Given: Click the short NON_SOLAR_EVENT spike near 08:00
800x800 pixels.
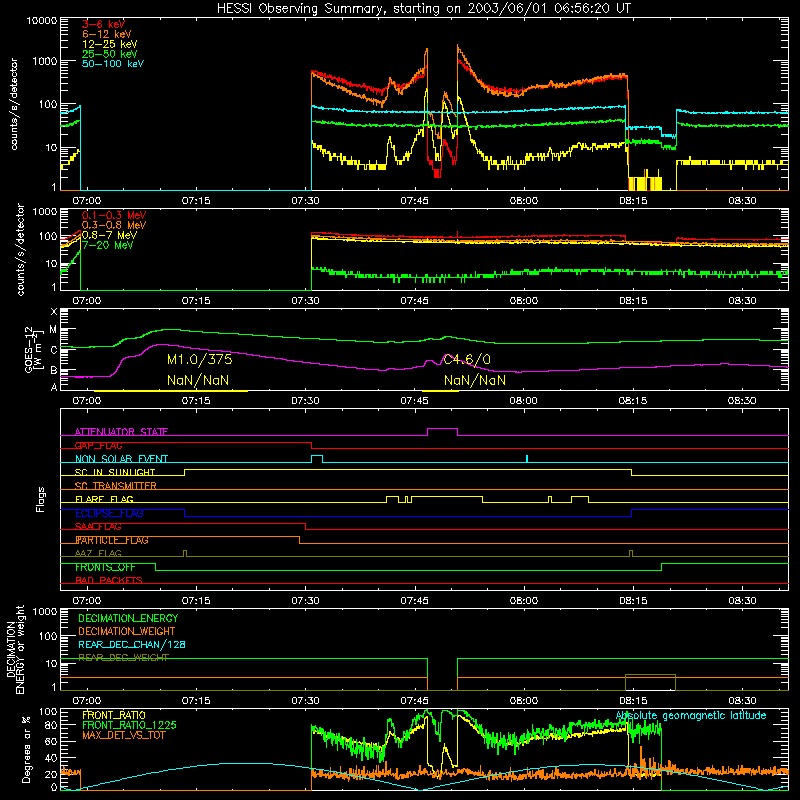Looking at the screenshot, I should point(527,458).
